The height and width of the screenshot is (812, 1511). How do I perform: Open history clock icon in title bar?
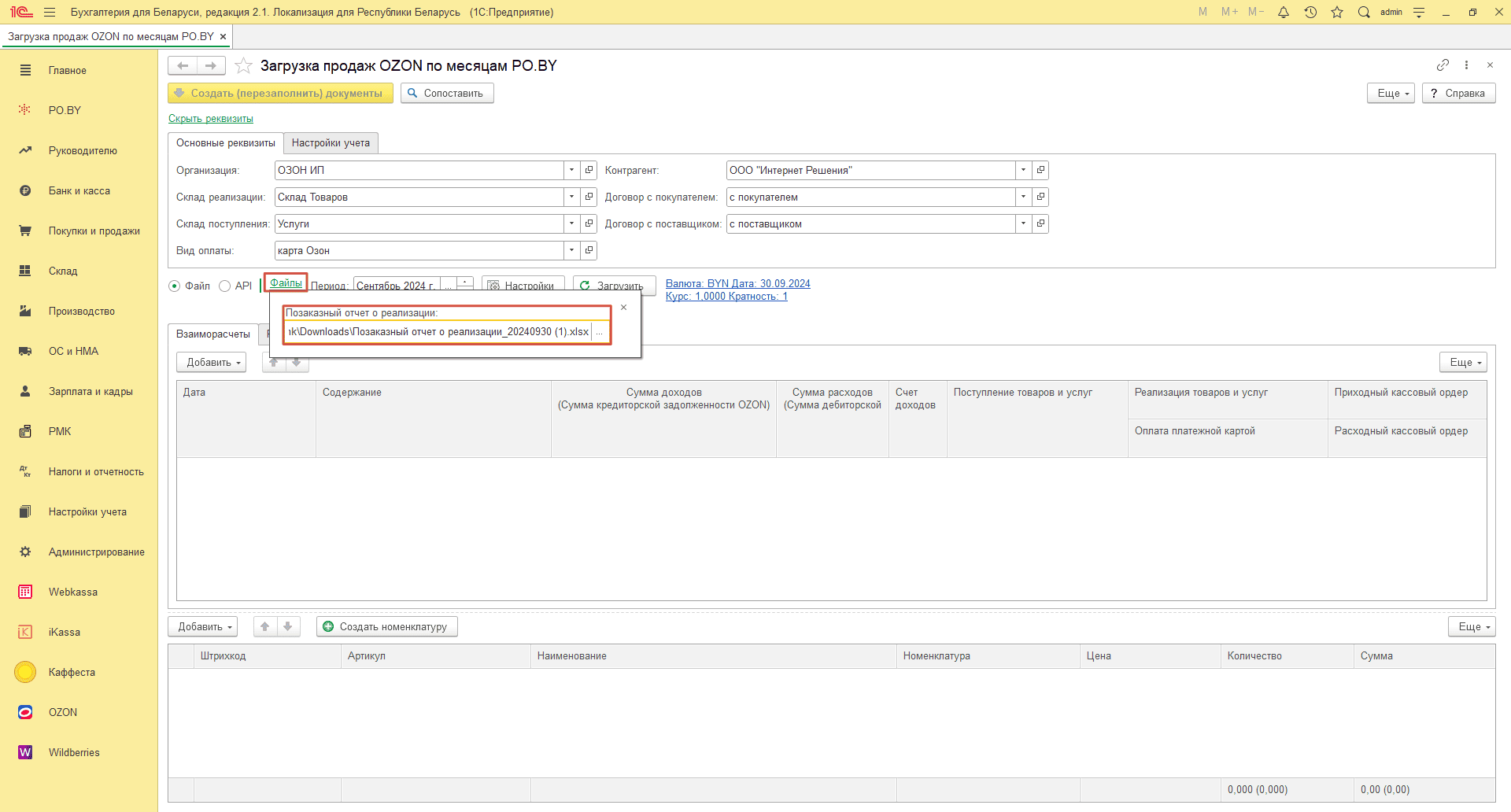tap(1310, 12)
